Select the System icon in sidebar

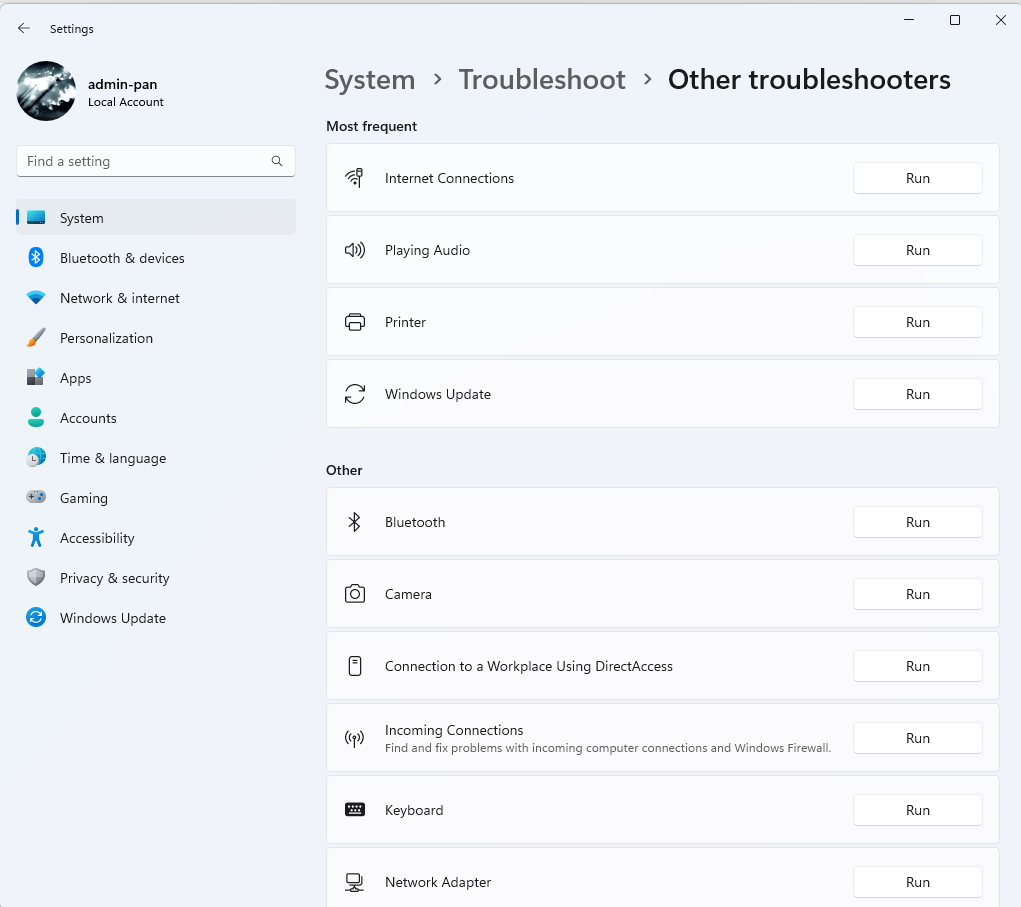pyautogui.click(x=36, y=217)
